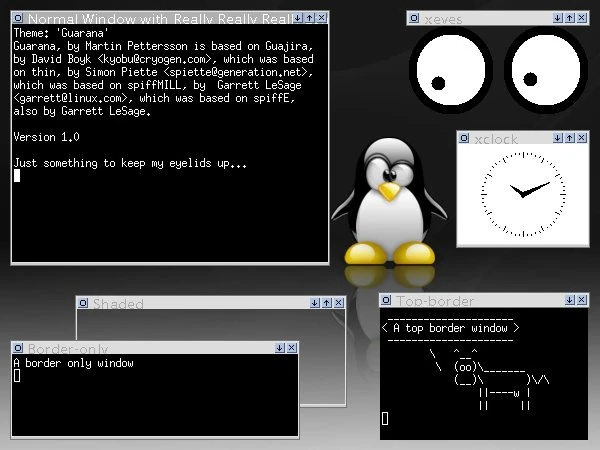Close the xeyes window

[582, 18]
